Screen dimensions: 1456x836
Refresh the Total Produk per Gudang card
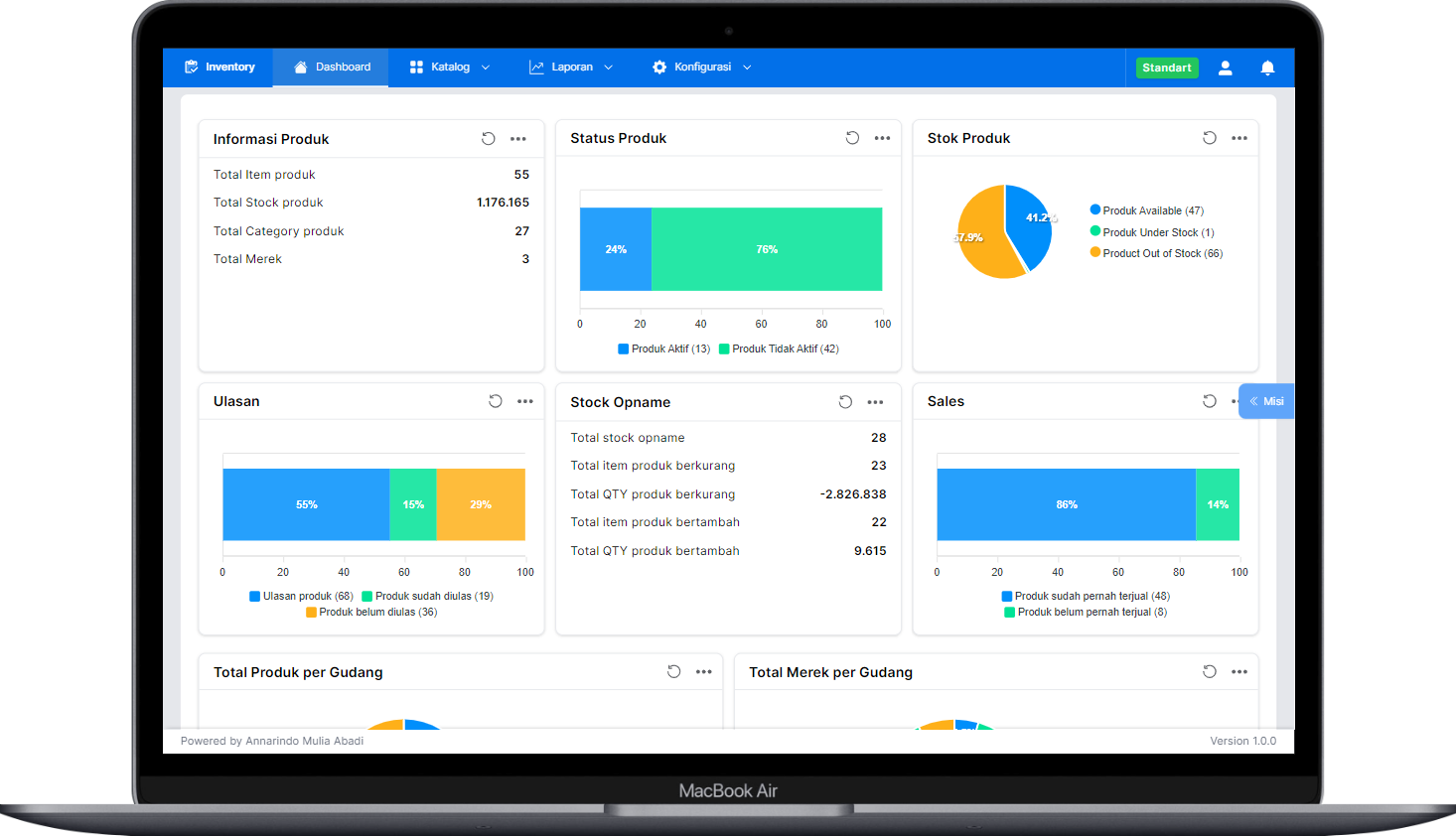[673, 672]
